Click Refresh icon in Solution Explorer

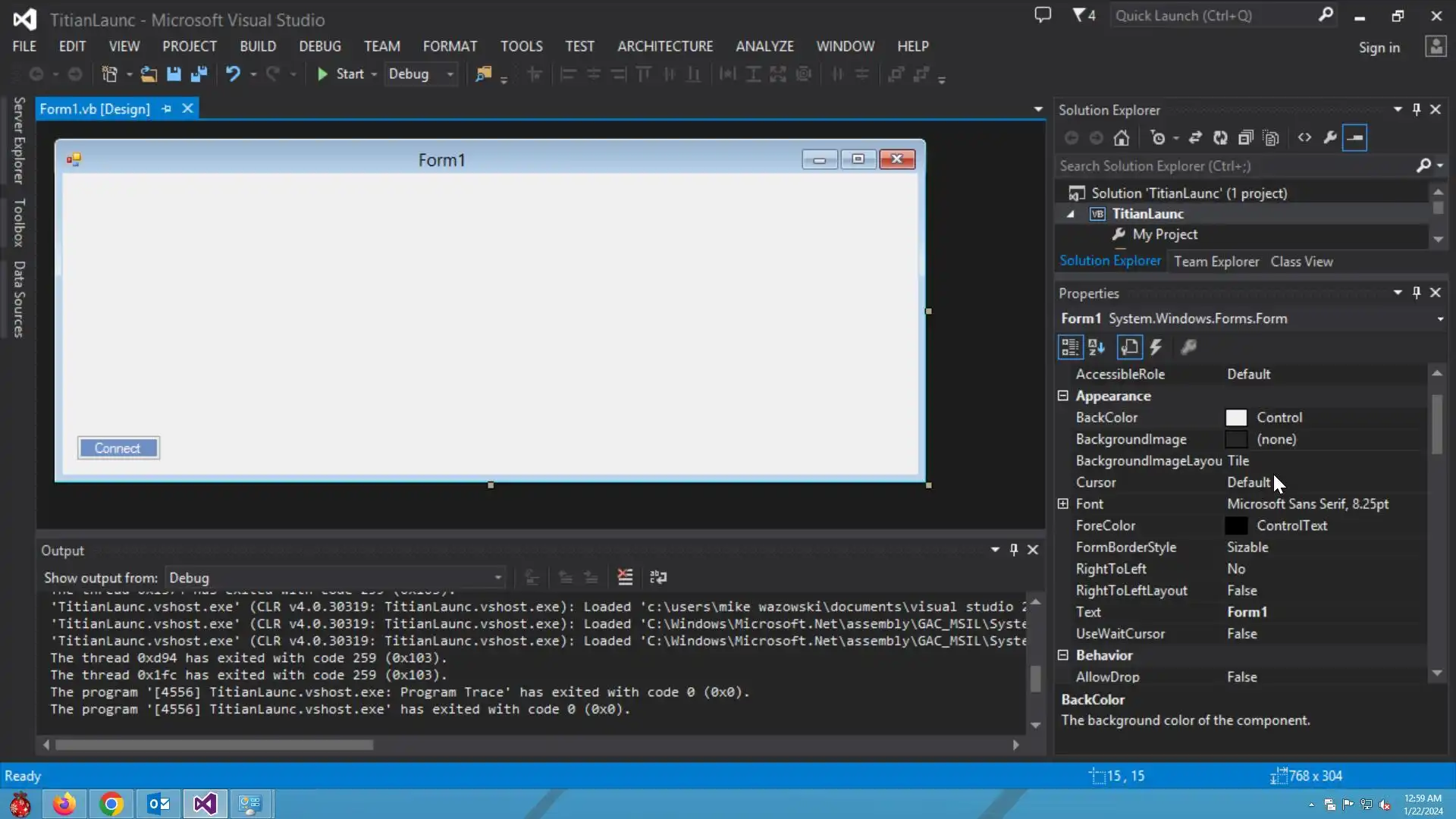coord(1220,138)
